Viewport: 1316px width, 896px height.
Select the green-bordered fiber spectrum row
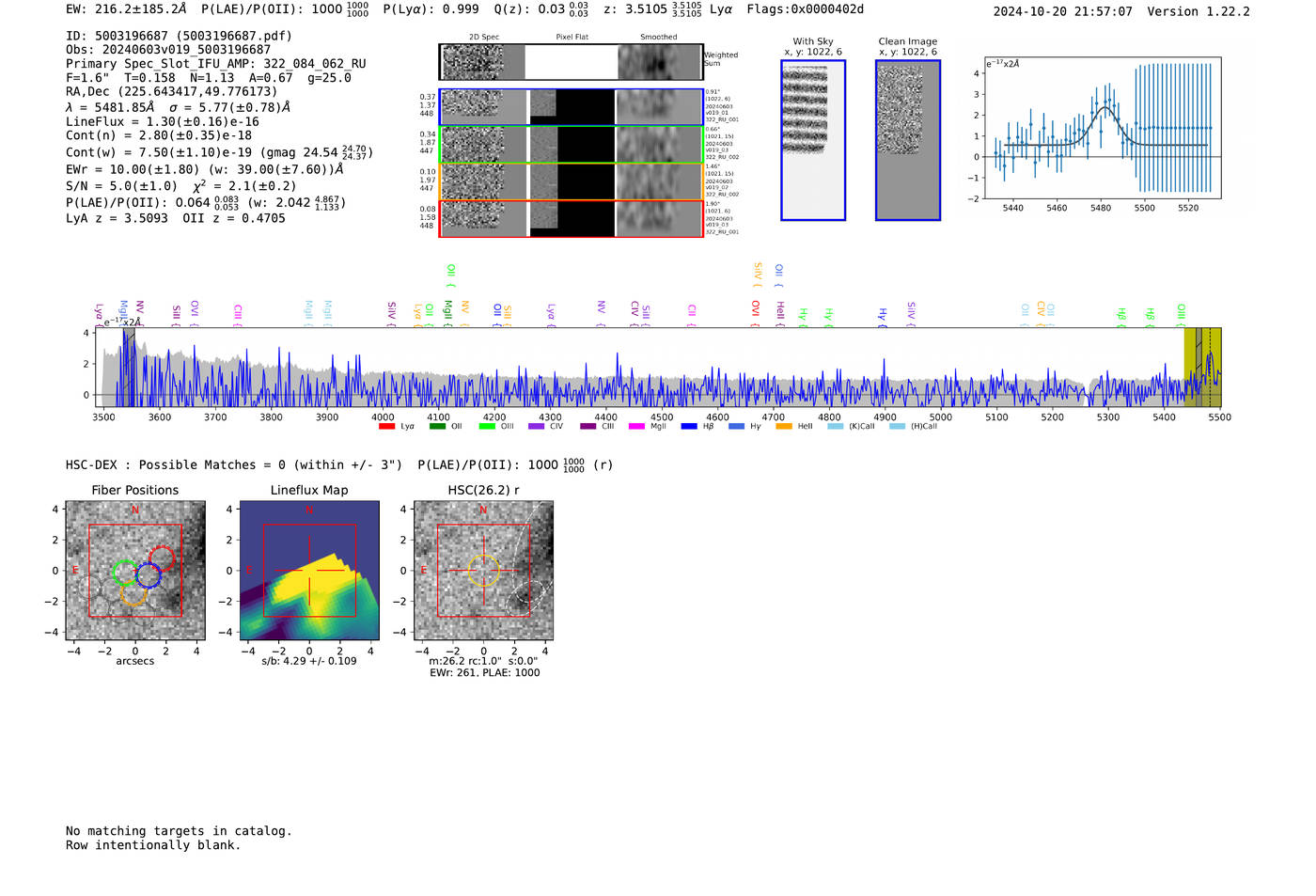point(572,144)
